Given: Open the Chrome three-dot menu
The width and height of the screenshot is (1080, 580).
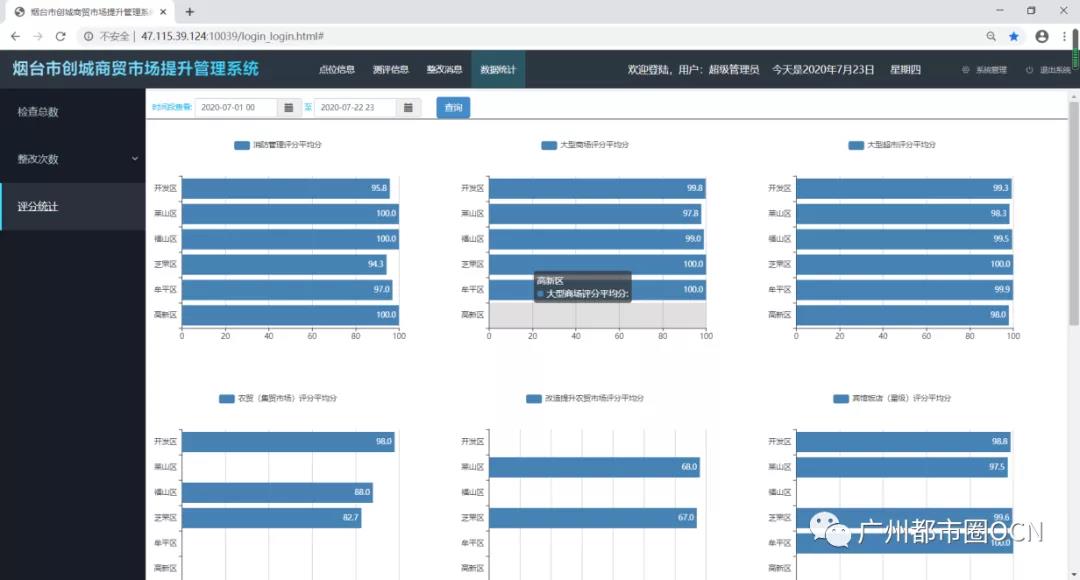Looking at the screenshot, I should (x=1066, y=36).
